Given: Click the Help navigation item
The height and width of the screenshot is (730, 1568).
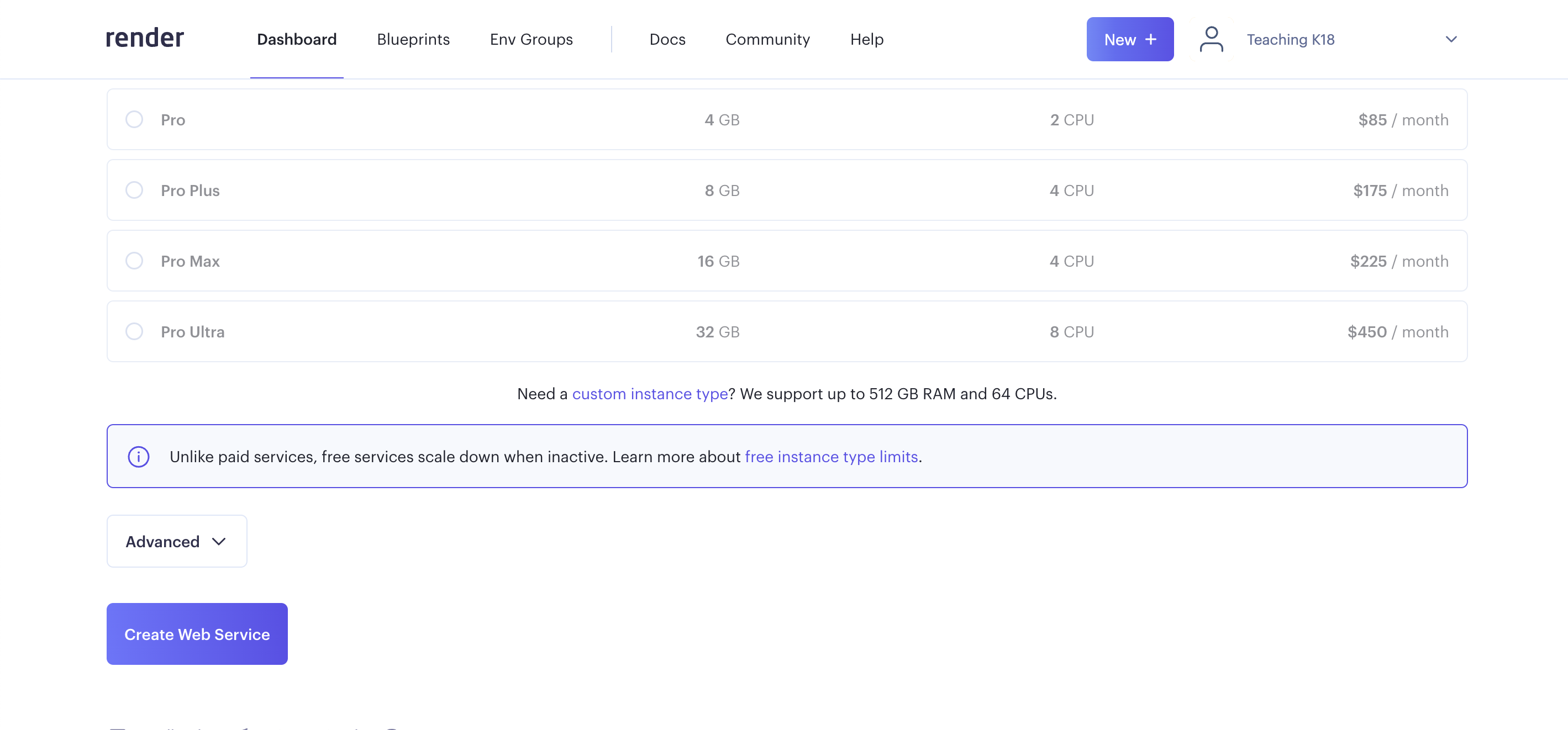Looking at the screenshot, I should pos(866,40).
